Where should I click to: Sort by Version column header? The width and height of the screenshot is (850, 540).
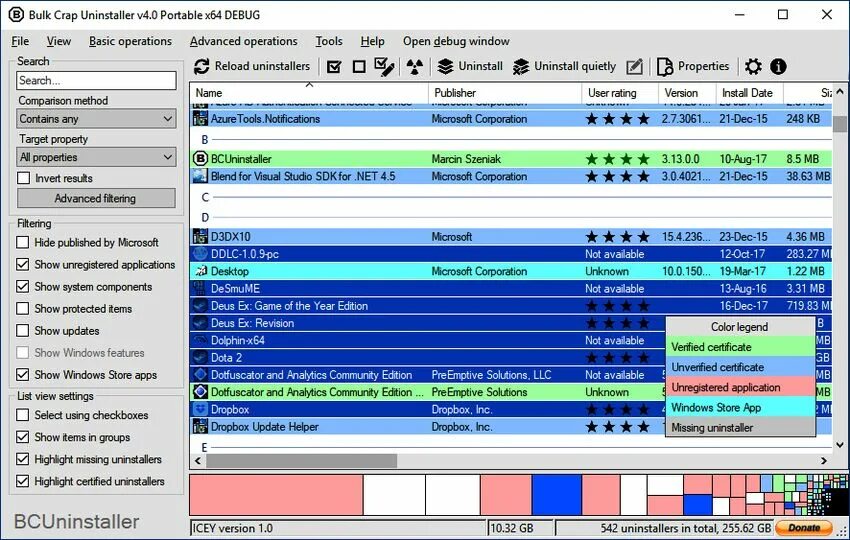click(x=687, y=93)
